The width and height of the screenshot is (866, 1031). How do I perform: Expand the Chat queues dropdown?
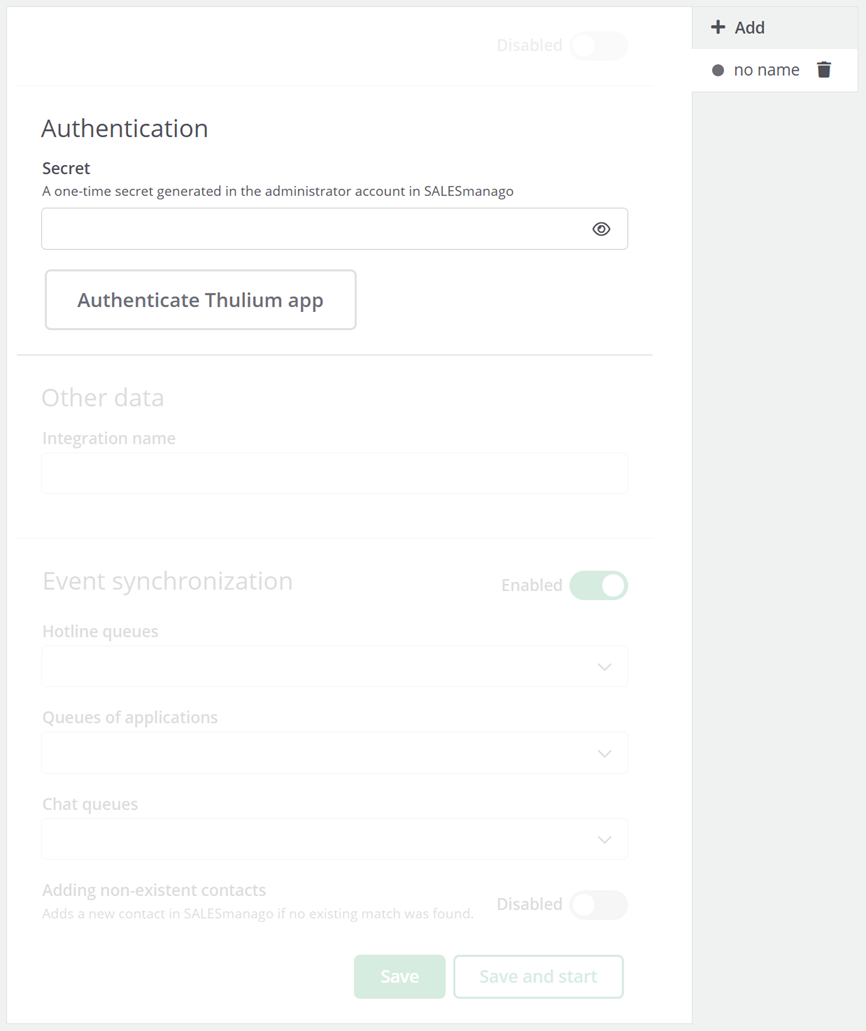click(x=334, y=839)
